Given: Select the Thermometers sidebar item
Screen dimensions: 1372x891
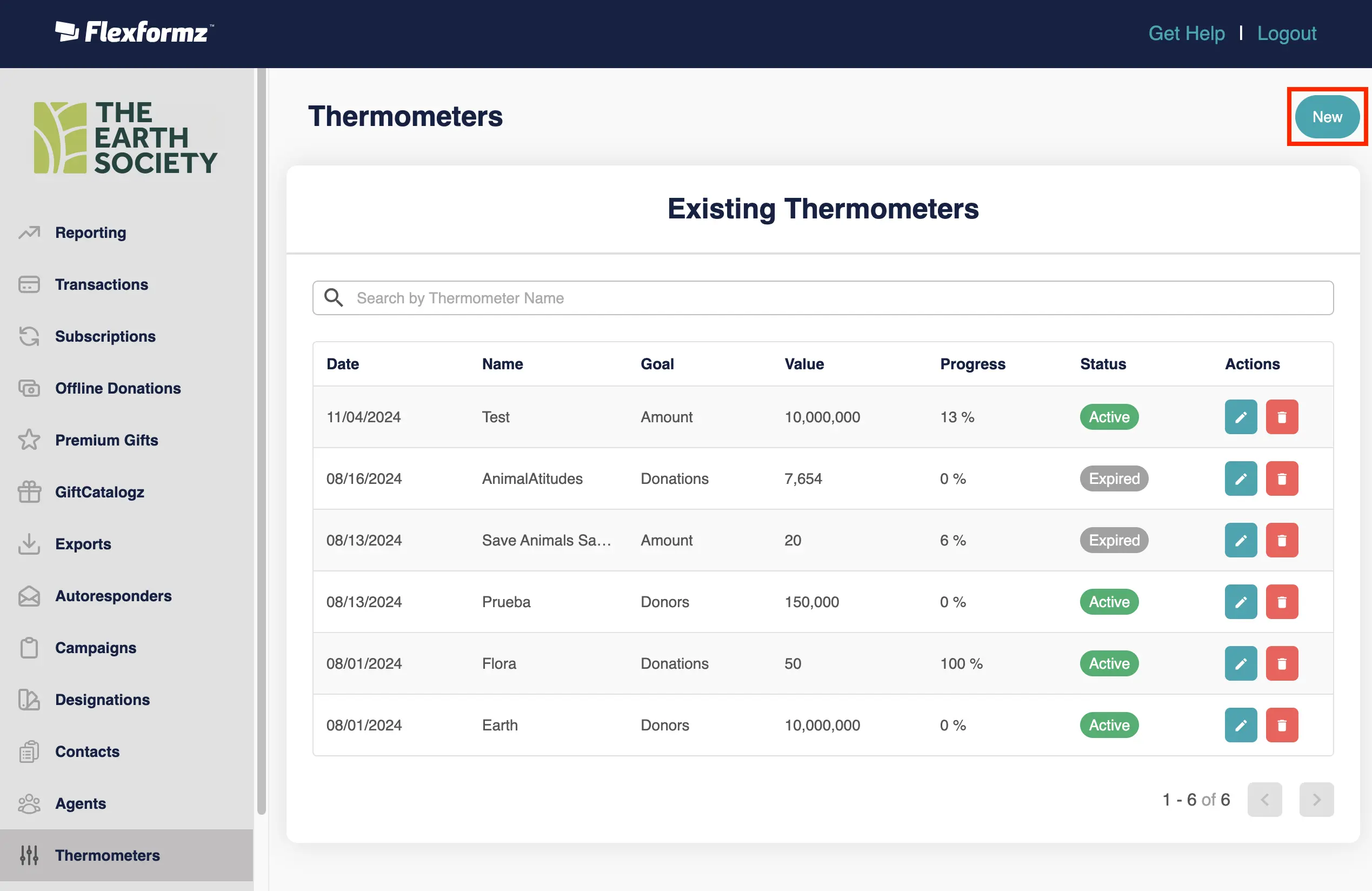Looking at the screenshot, I should [x=107, y=855].
